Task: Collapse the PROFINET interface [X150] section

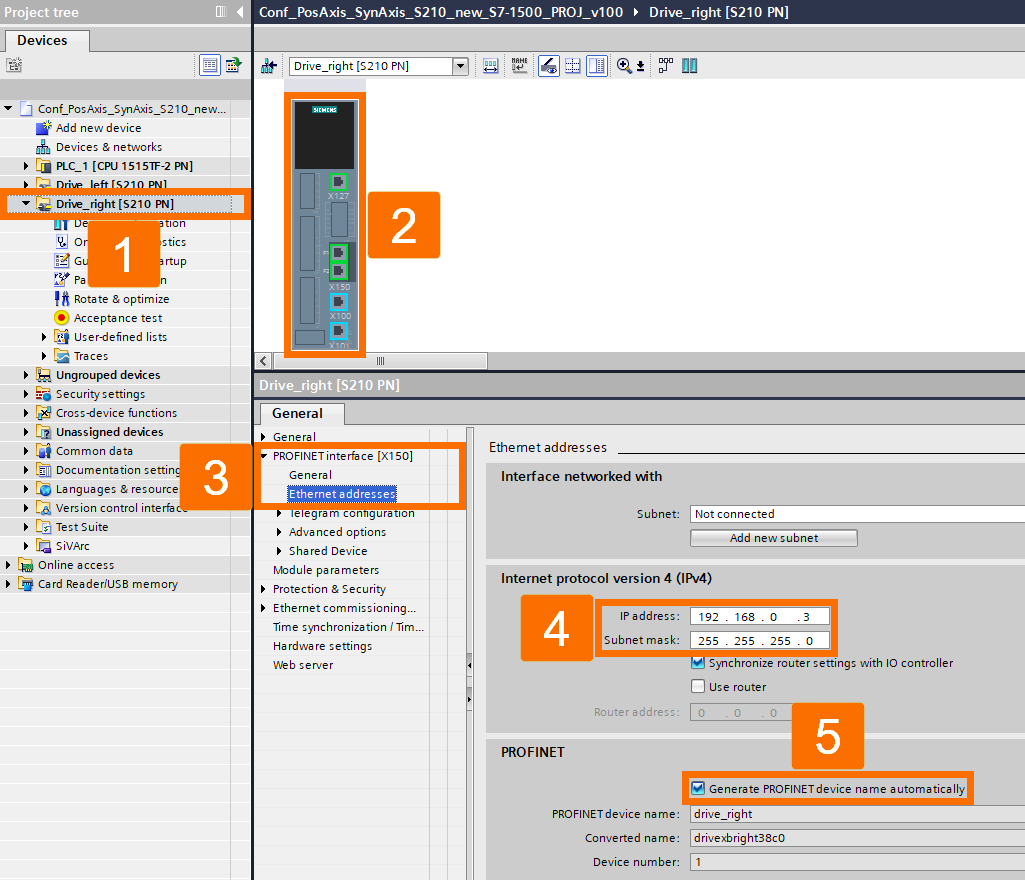Action: point(264,456)
